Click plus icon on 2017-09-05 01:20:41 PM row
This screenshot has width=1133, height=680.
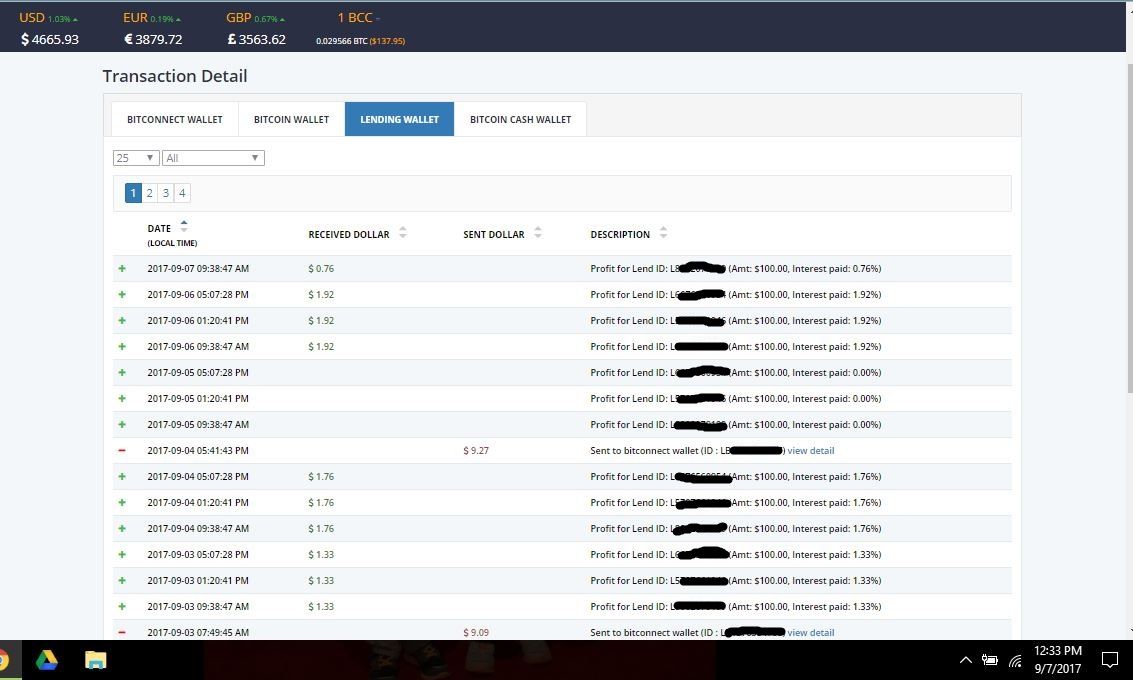[x=122, y=398]
